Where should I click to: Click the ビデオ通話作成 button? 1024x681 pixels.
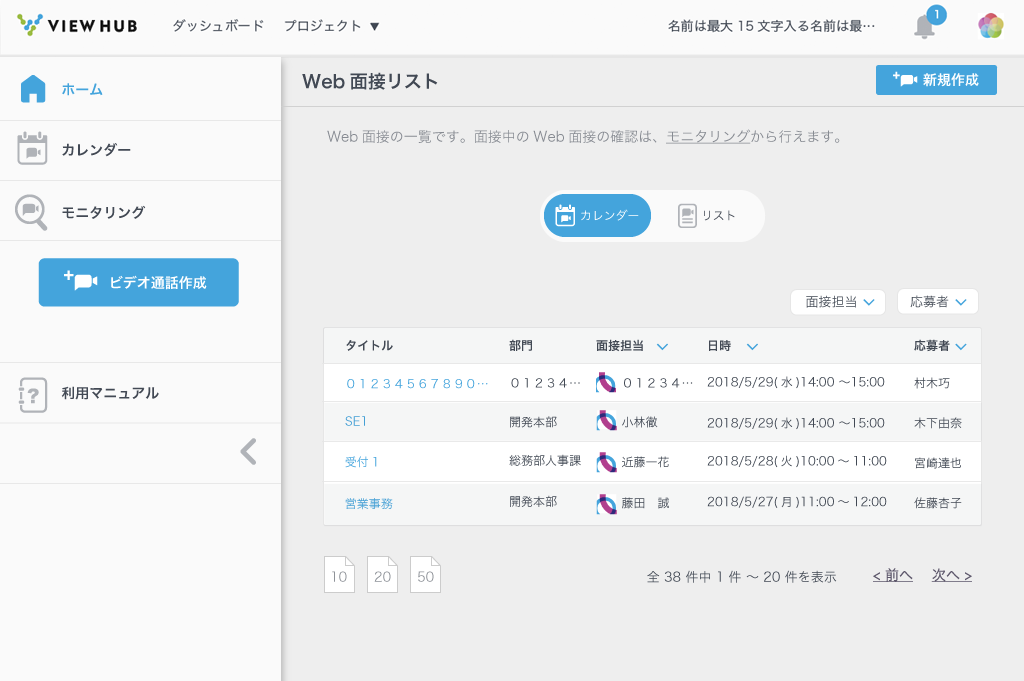[x=138, y=282]
